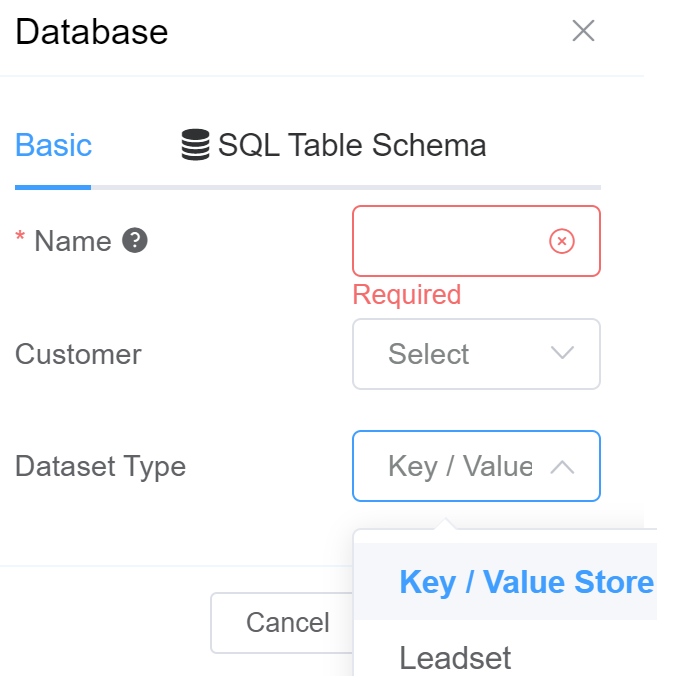676x694 pixels.
Task: Switch to the Basic tab
Action: (53, 146)
